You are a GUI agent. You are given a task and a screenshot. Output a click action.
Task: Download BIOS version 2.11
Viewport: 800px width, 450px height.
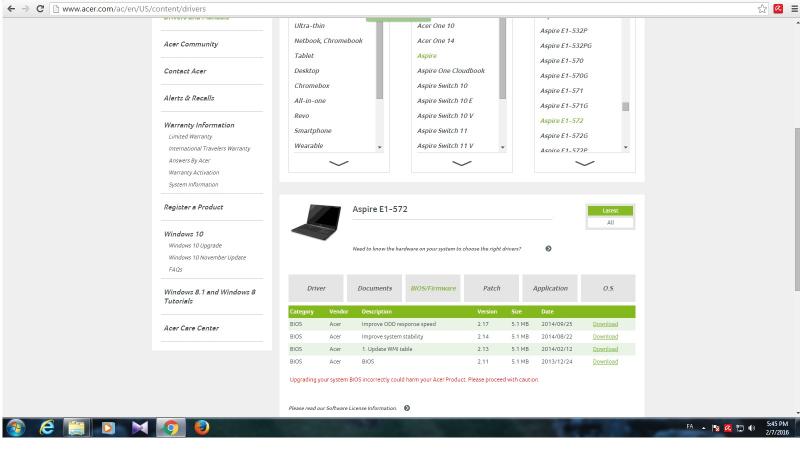605,362
